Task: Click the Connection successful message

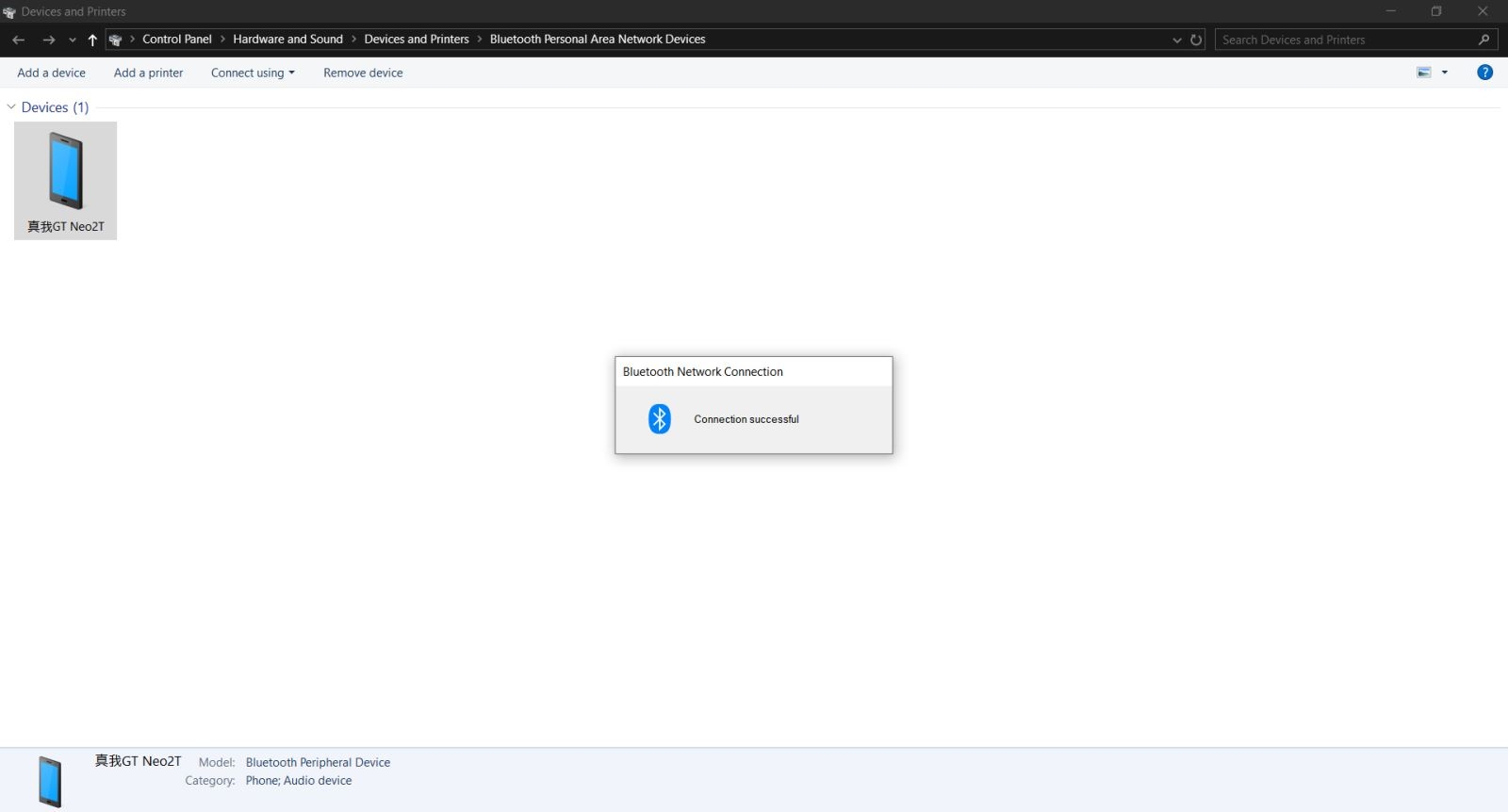Action: 746,419
